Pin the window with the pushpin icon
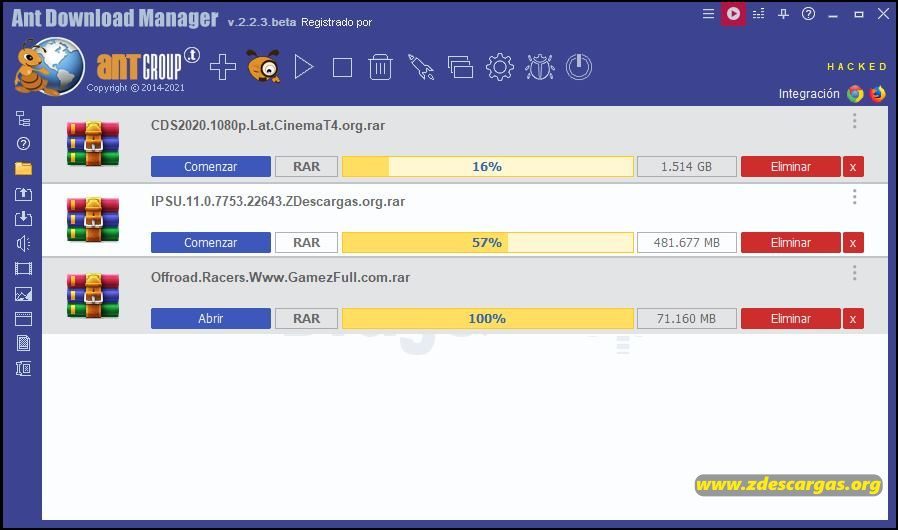898x530 pixels. point(783,14)
